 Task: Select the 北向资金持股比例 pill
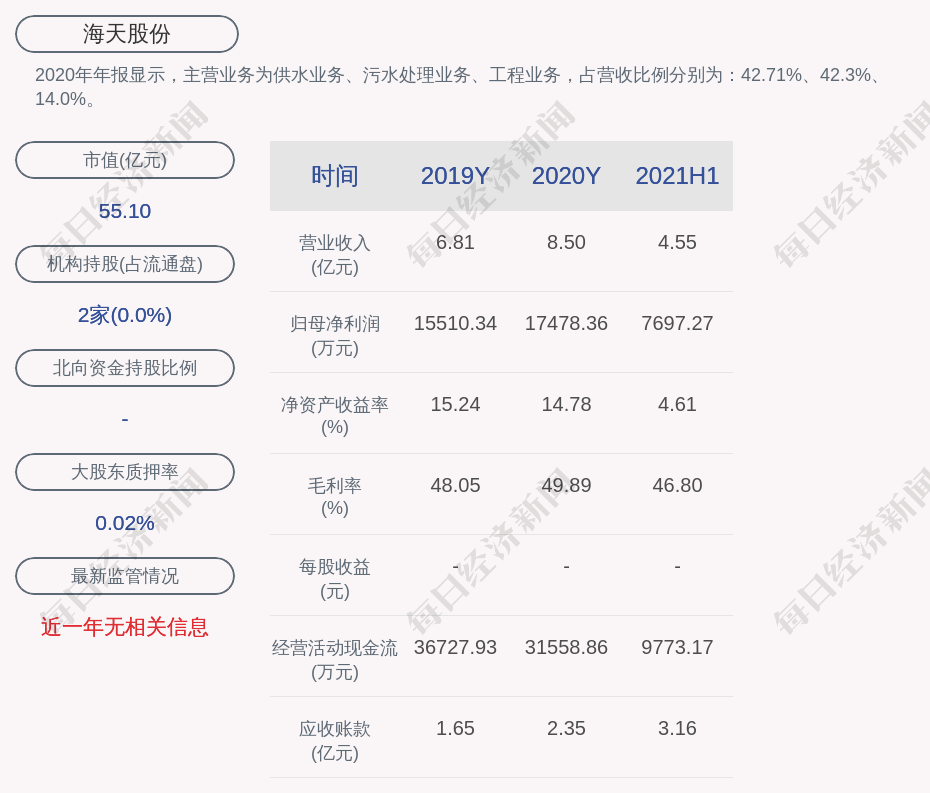tap(125, 368)
